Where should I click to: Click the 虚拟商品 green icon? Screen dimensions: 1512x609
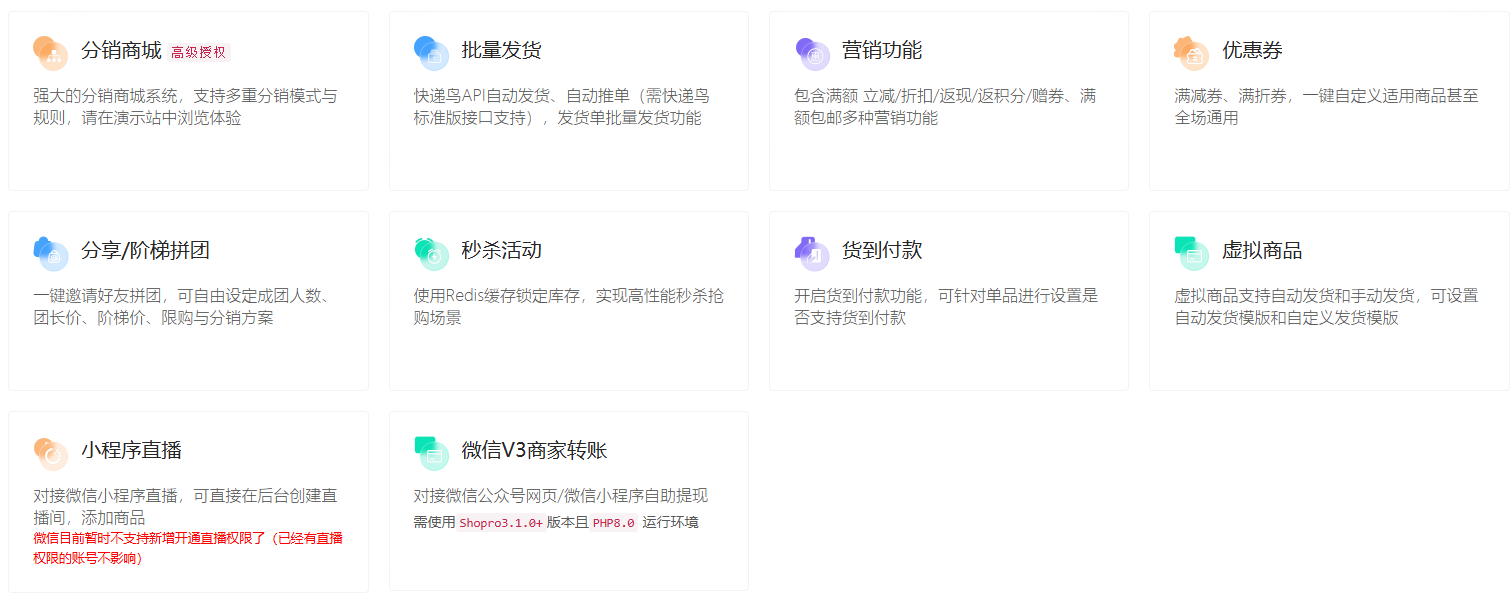(x=1190, y=252)
